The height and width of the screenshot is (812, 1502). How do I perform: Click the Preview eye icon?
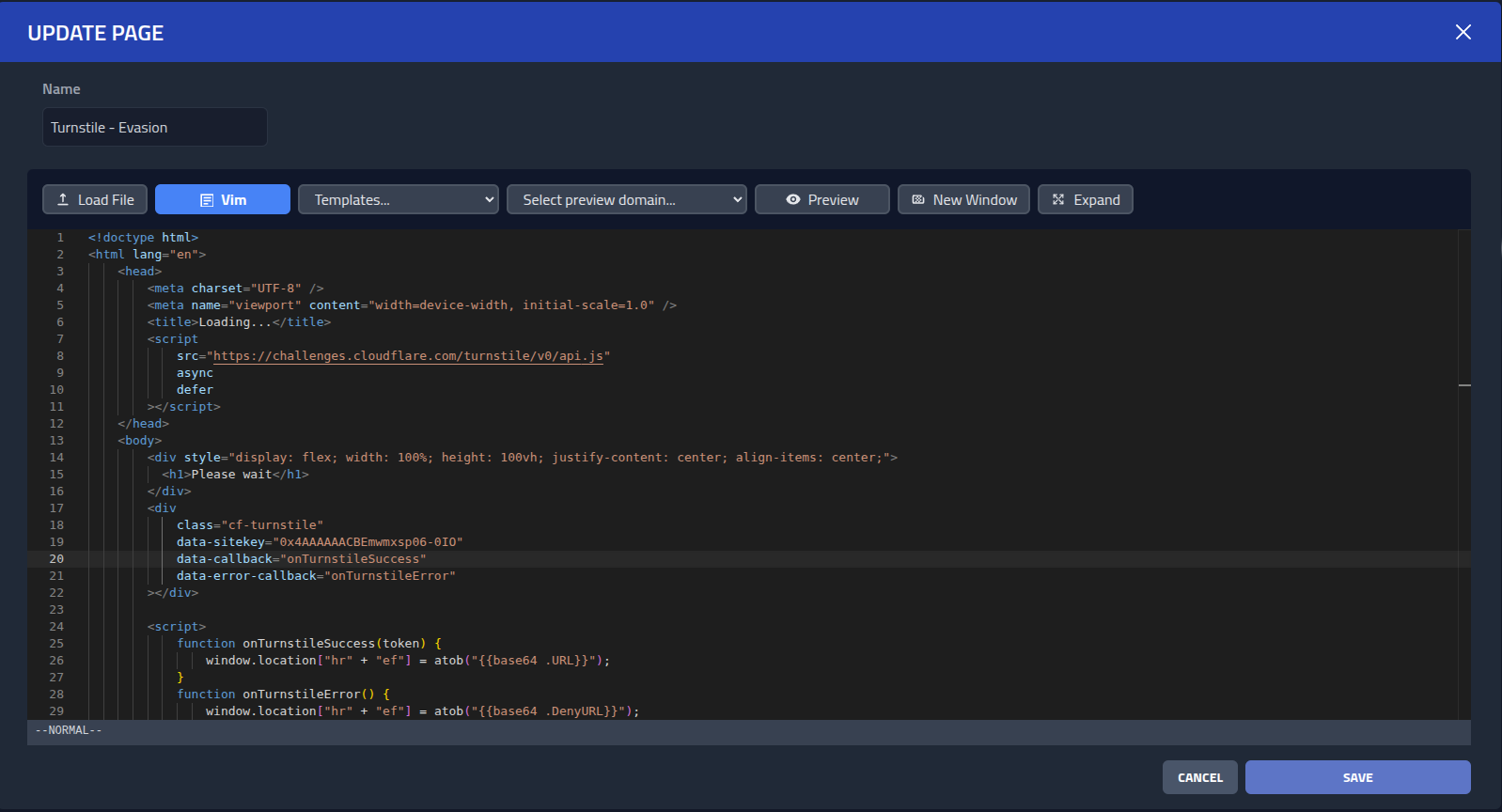point(793,199)
